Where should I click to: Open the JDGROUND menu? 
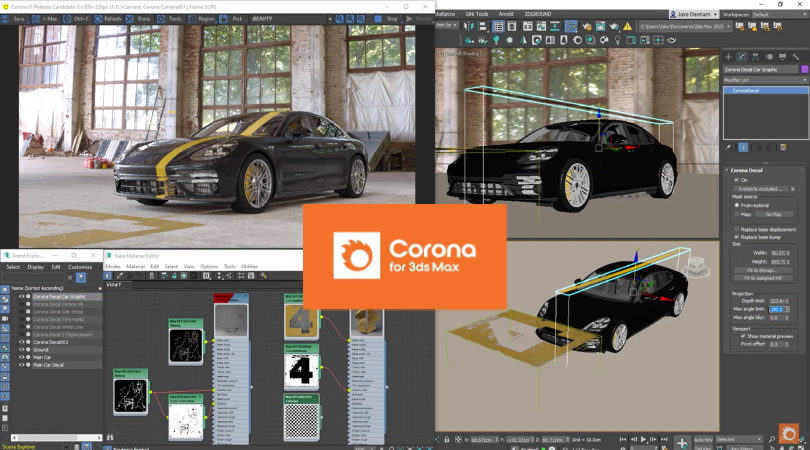click(x=537, y=14)
